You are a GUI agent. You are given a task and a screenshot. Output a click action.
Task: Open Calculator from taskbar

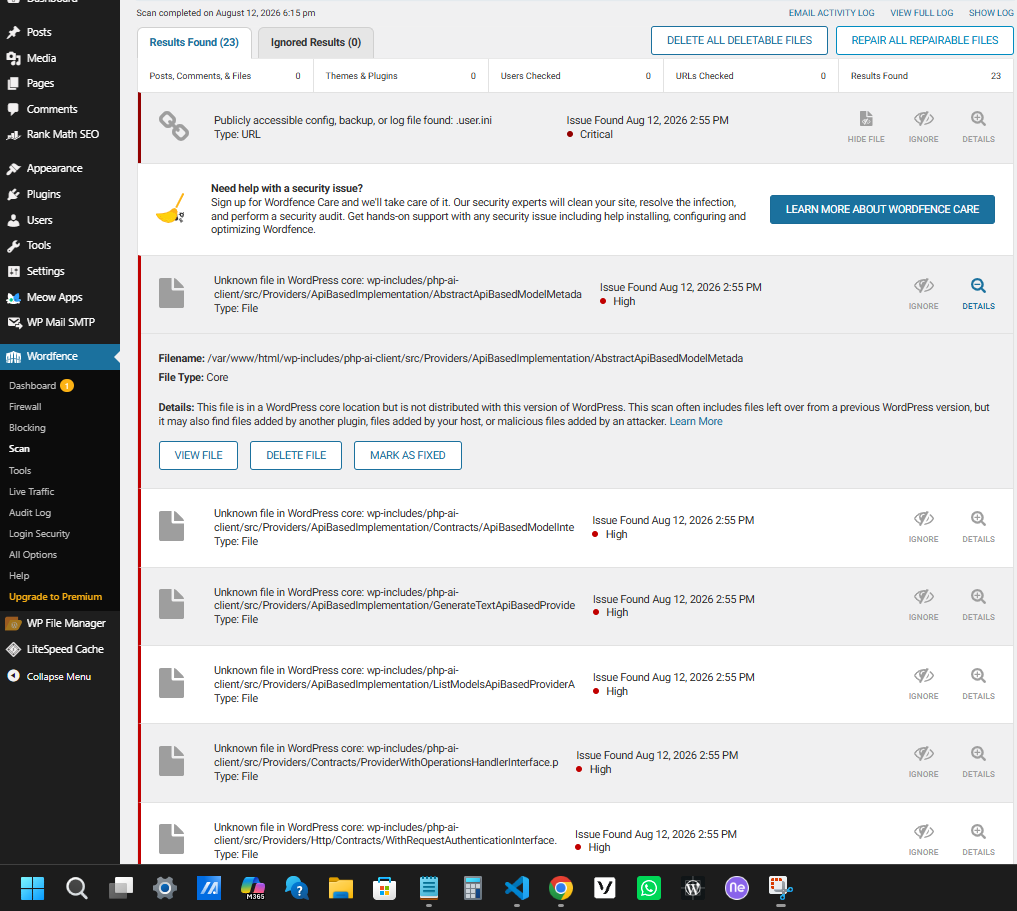pos(473,888)
